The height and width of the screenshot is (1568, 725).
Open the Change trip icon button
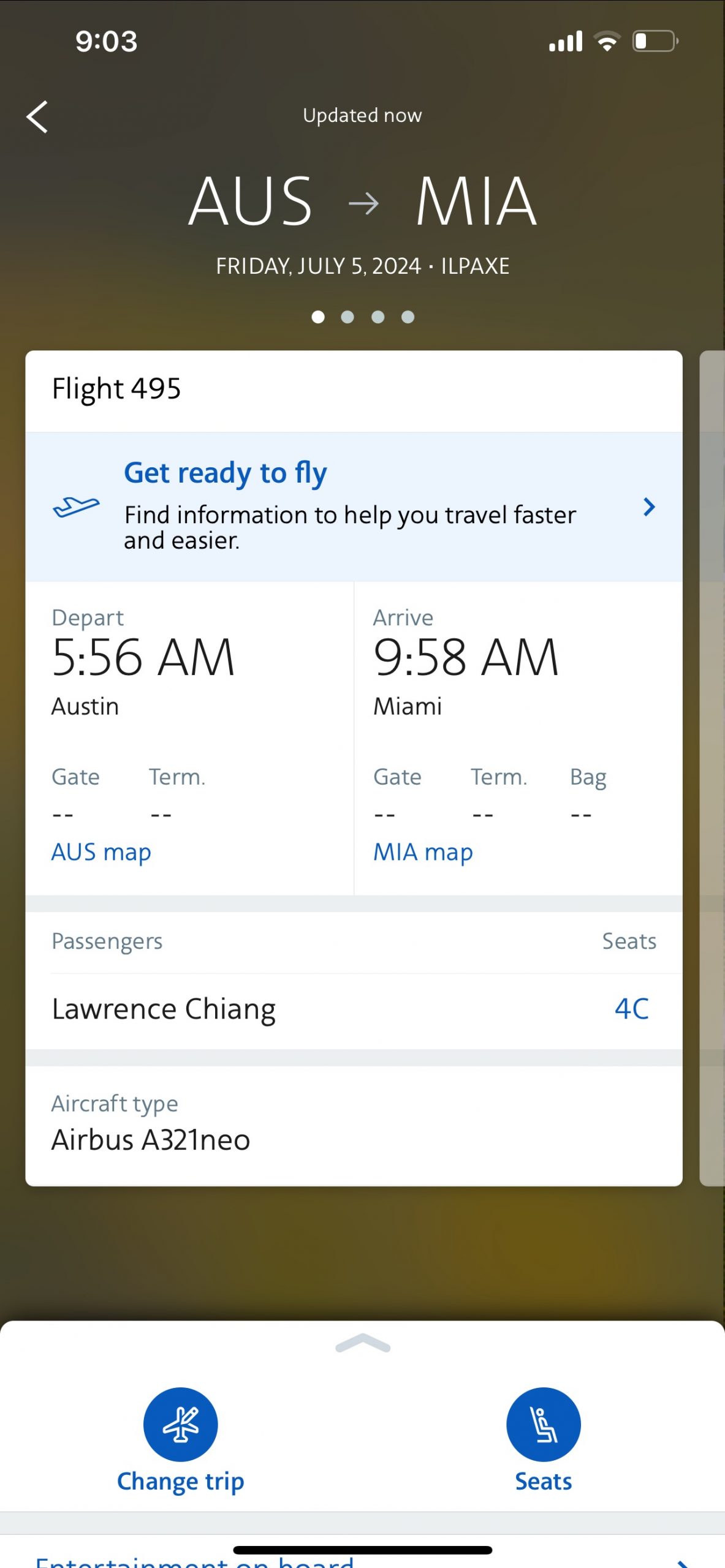click(180, 1423)
